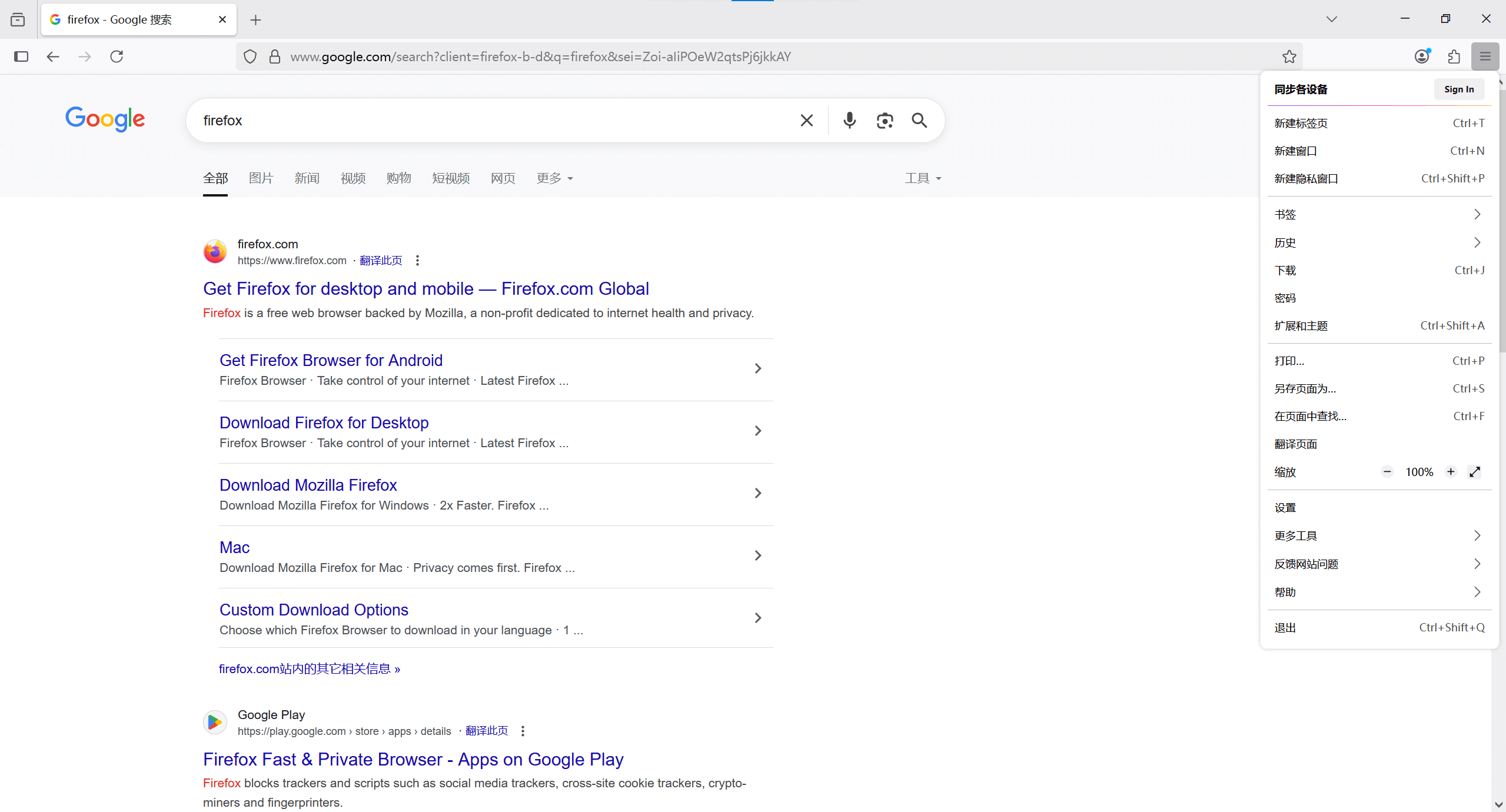Click the Firefox account avatar icon
Image resolution: width=1506 pixels, height=812 pixels.
click(x=1422, y=56)
